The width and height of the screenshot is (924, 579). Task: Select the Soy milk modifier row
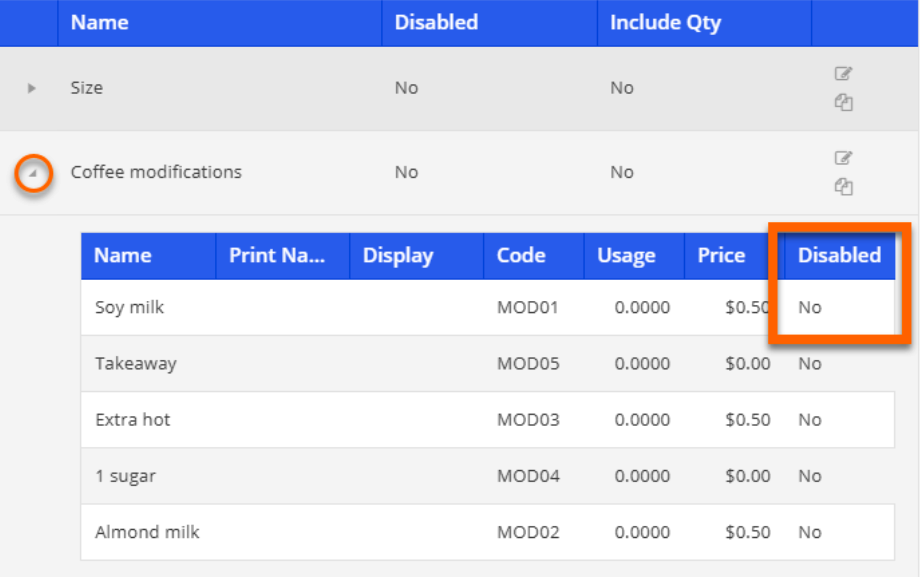pyautogui.click(x=130, y=308)
